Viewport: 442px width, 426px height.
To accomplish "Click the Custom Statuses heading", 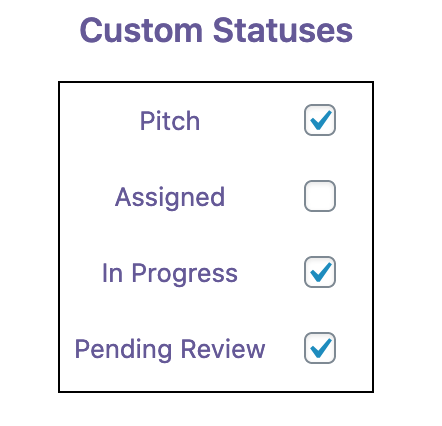I will (x=216, y=30).
